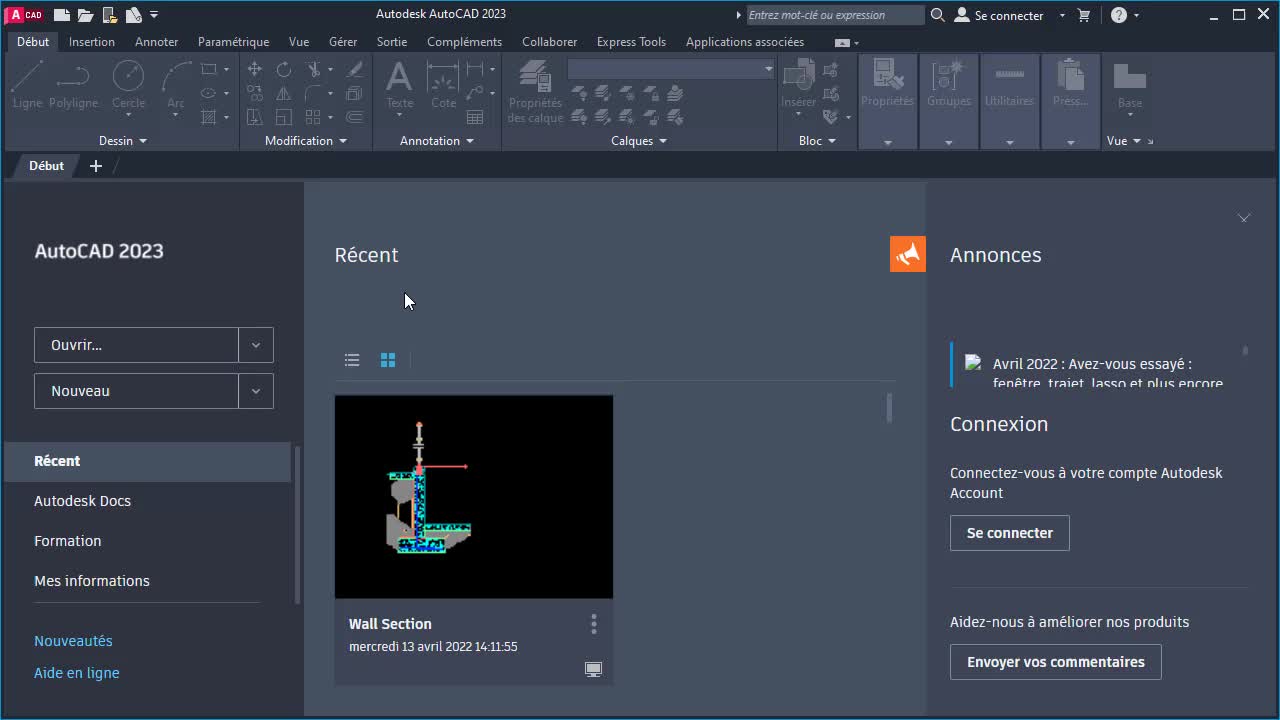Open the Sortie ribbon tab

pos(392,42)
